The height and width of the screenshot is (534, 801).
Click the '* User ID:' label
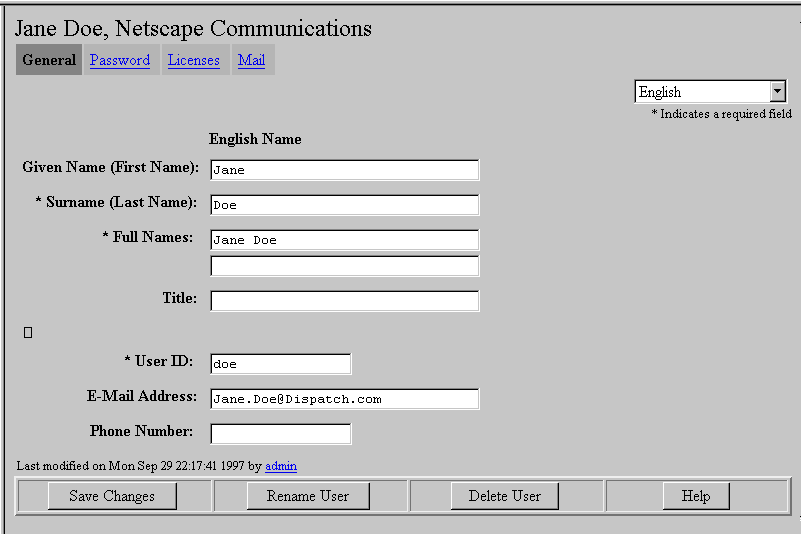pyautogui.click(x=159, y=361)
